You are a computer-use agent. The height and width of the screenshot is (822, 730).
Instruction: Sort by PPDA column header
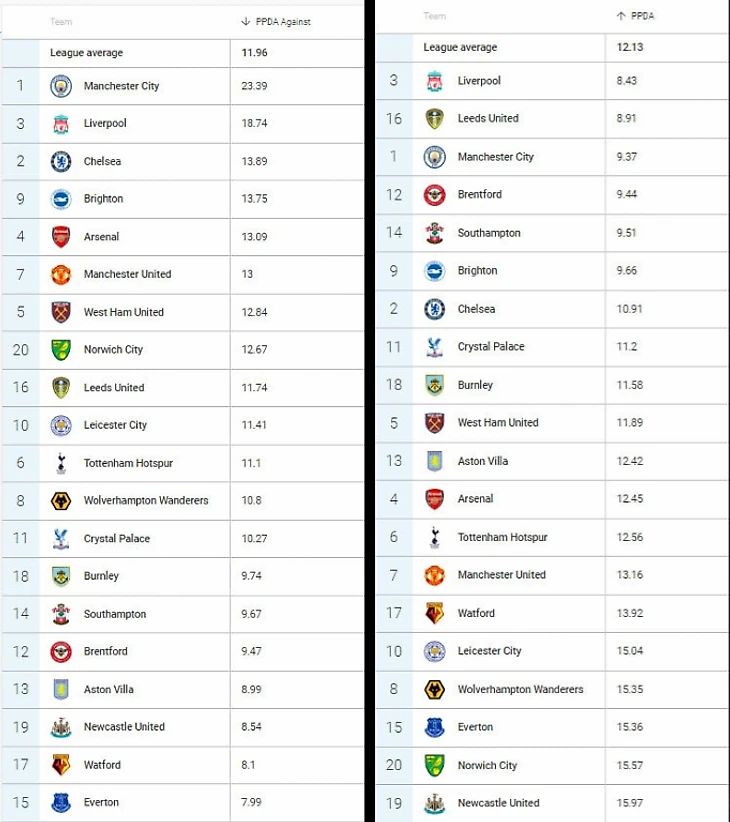pos(641,16)
